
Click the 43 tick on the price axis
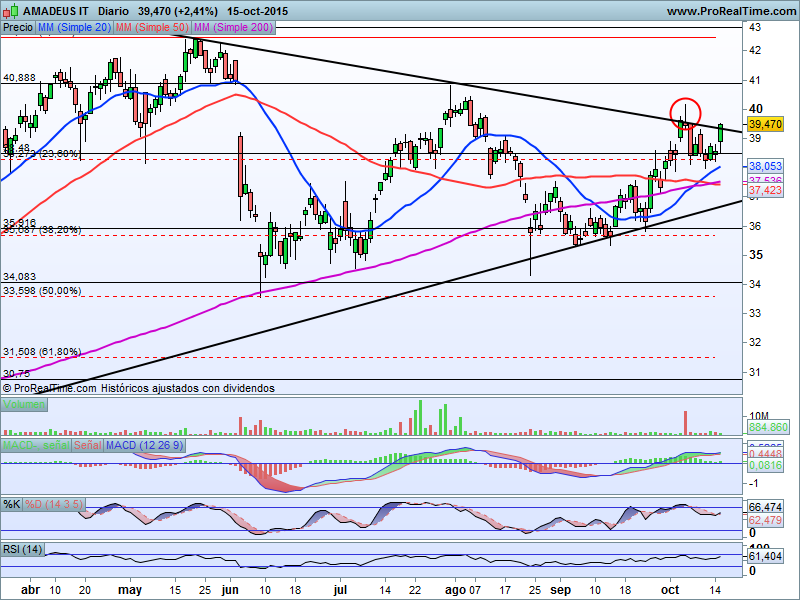(x=755, y=27)
